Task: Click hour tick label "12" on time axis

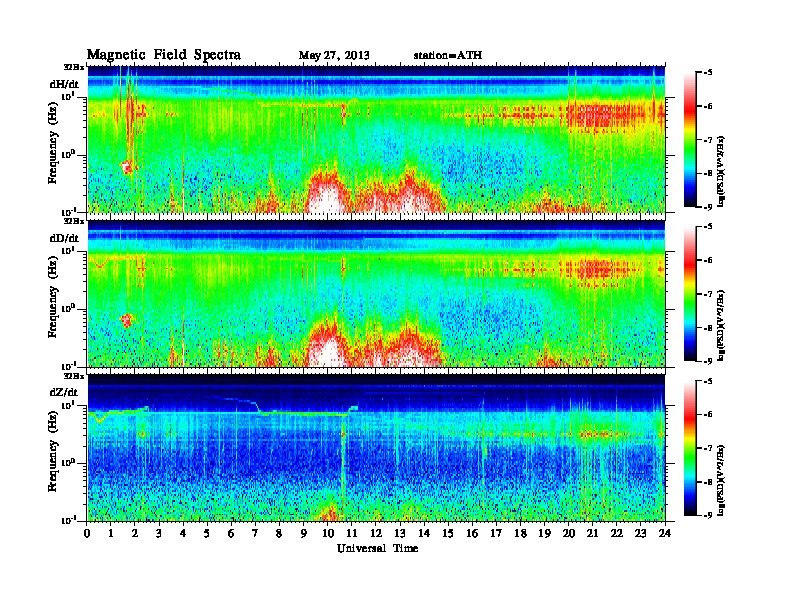Action: (x=376, y=533)
